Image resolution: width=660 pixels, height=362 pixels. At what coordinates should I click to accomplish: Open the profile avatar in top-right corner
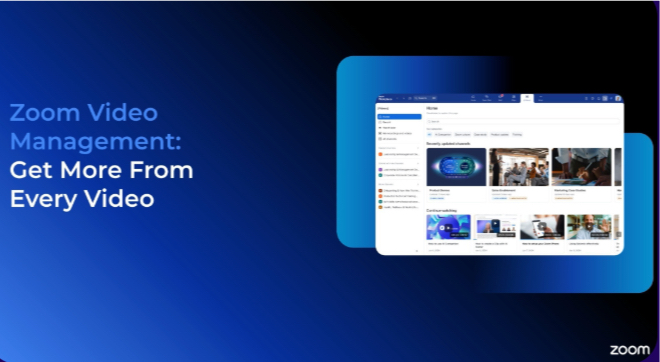618,98
